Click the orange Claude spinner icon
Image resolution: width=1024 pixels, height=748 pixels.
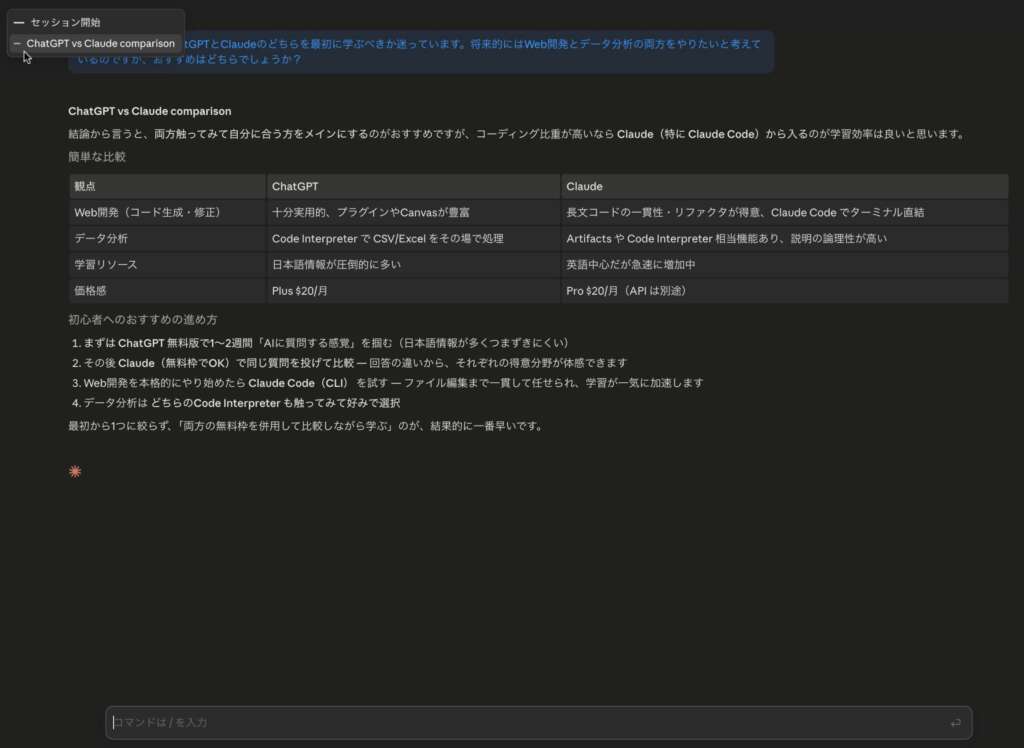[x=75, y=471]
